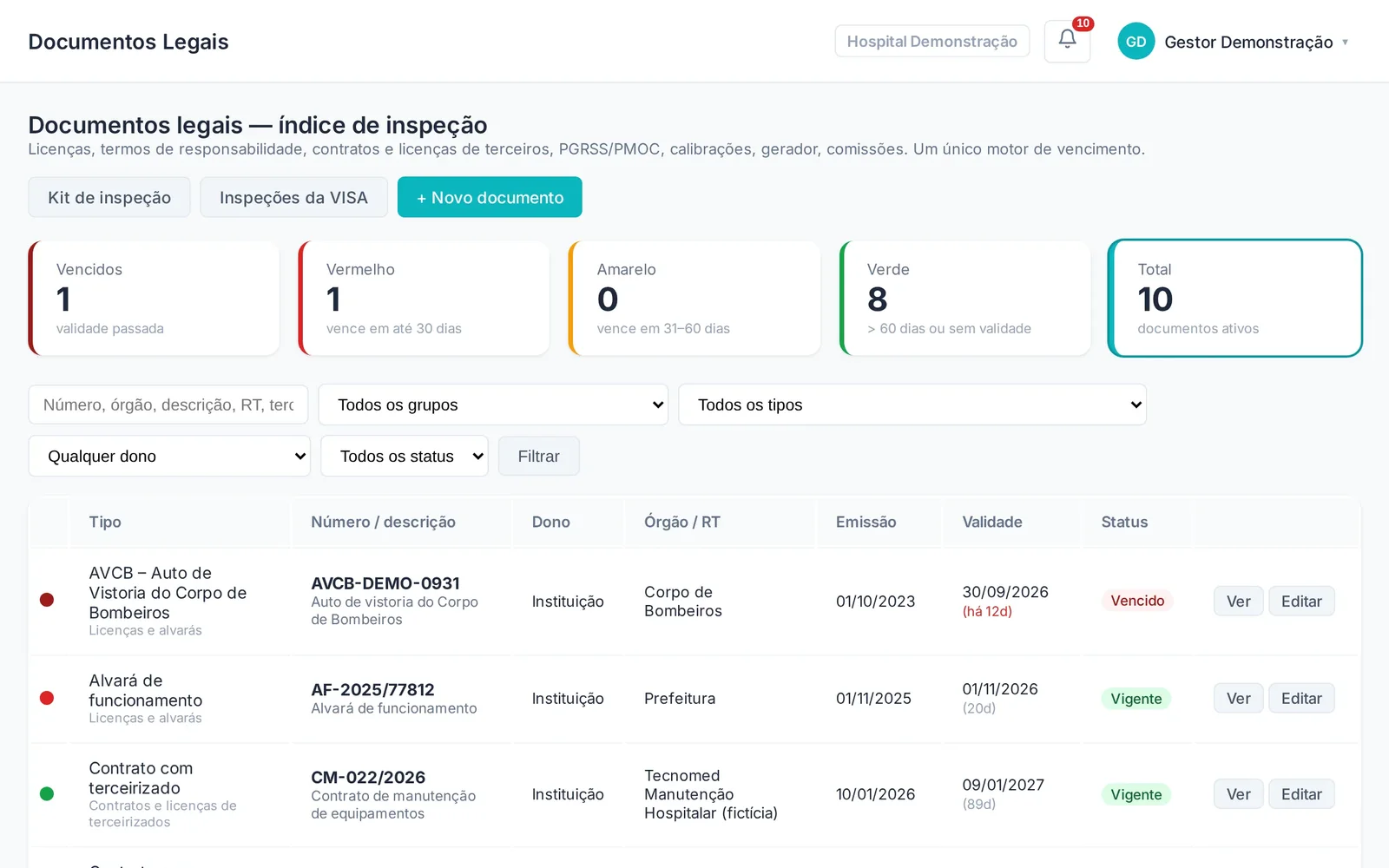Image resolution: width=1389 pixels, height=868 pixels.
Task: Open the Todos os tipos dropdown
Action: tap(912, 404)
